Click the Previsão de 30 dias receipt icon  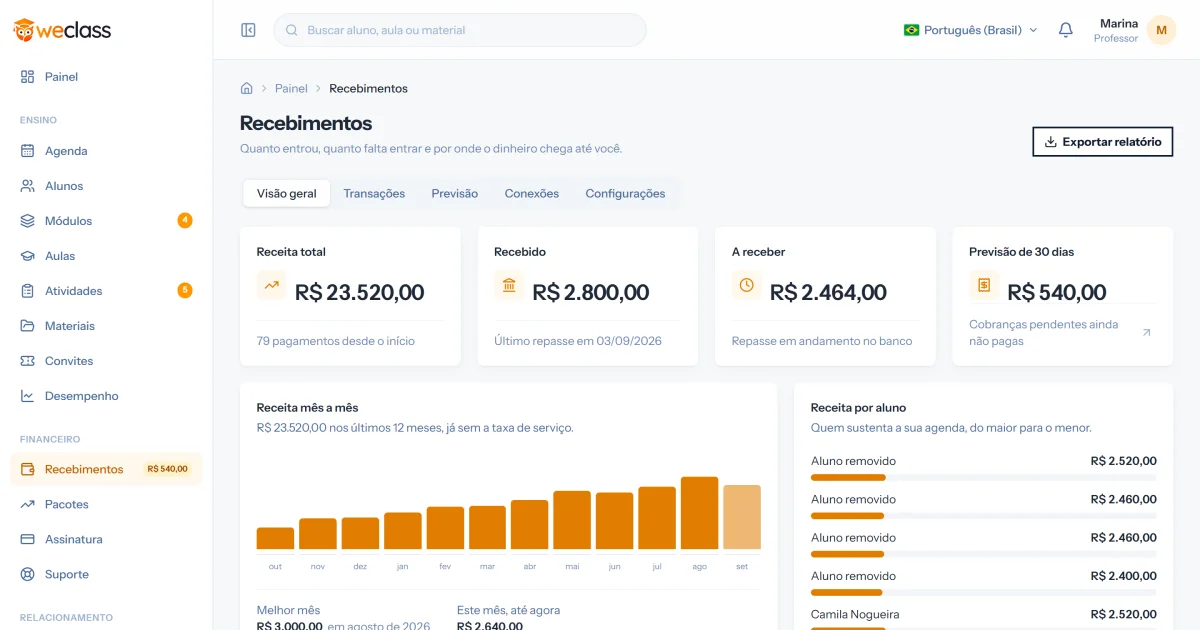tap(984, 285)
